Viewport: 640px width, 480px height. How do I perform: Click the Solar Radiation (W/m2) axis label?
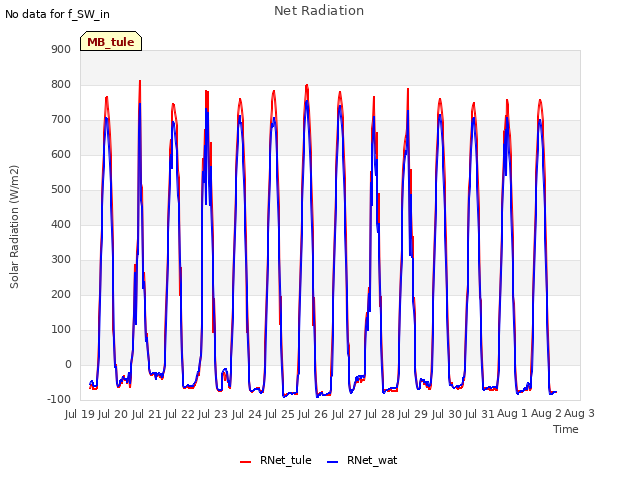click(14, 227)
